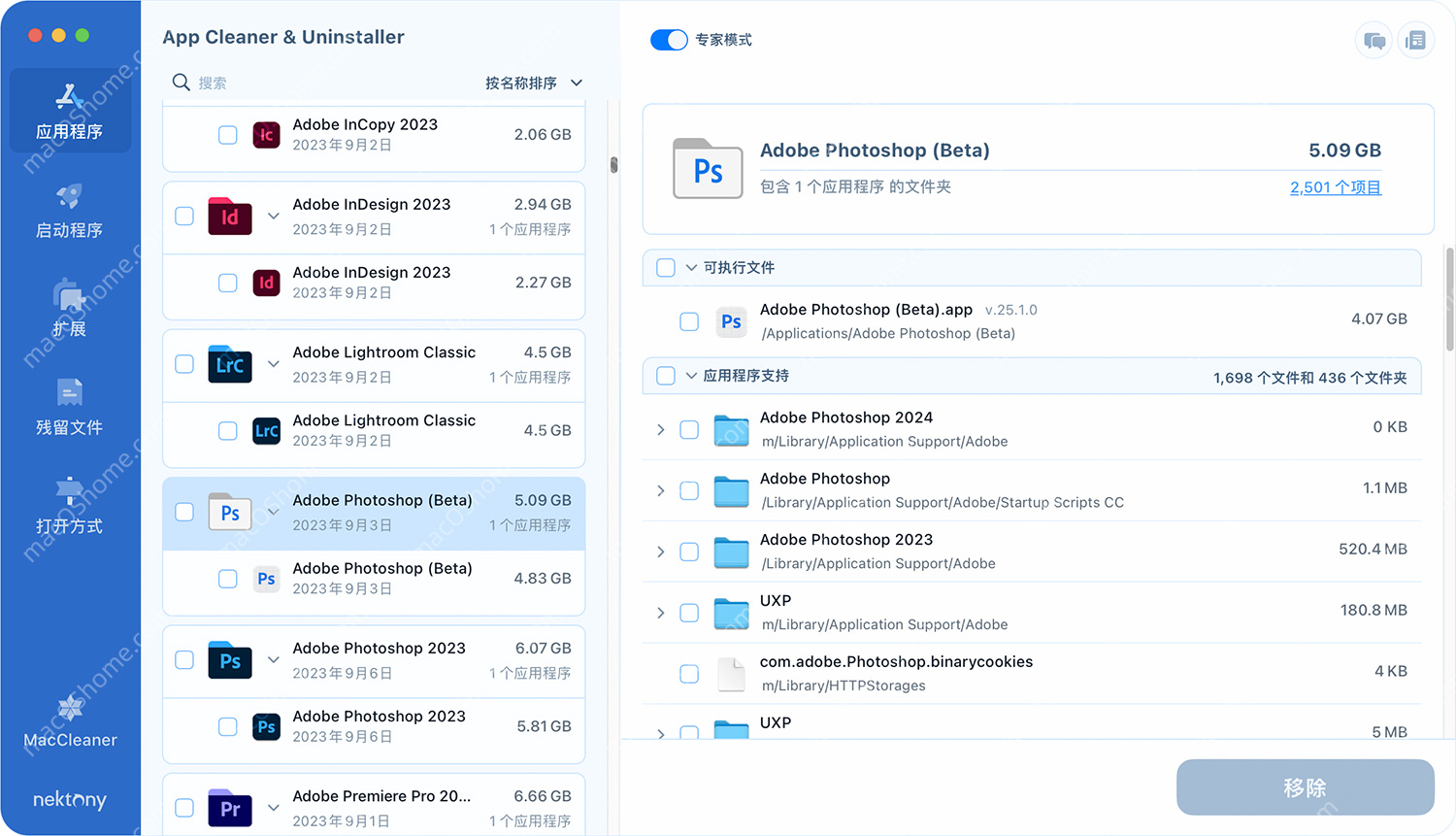Click the feedback chat icon top right

(x=1373, y=40)
